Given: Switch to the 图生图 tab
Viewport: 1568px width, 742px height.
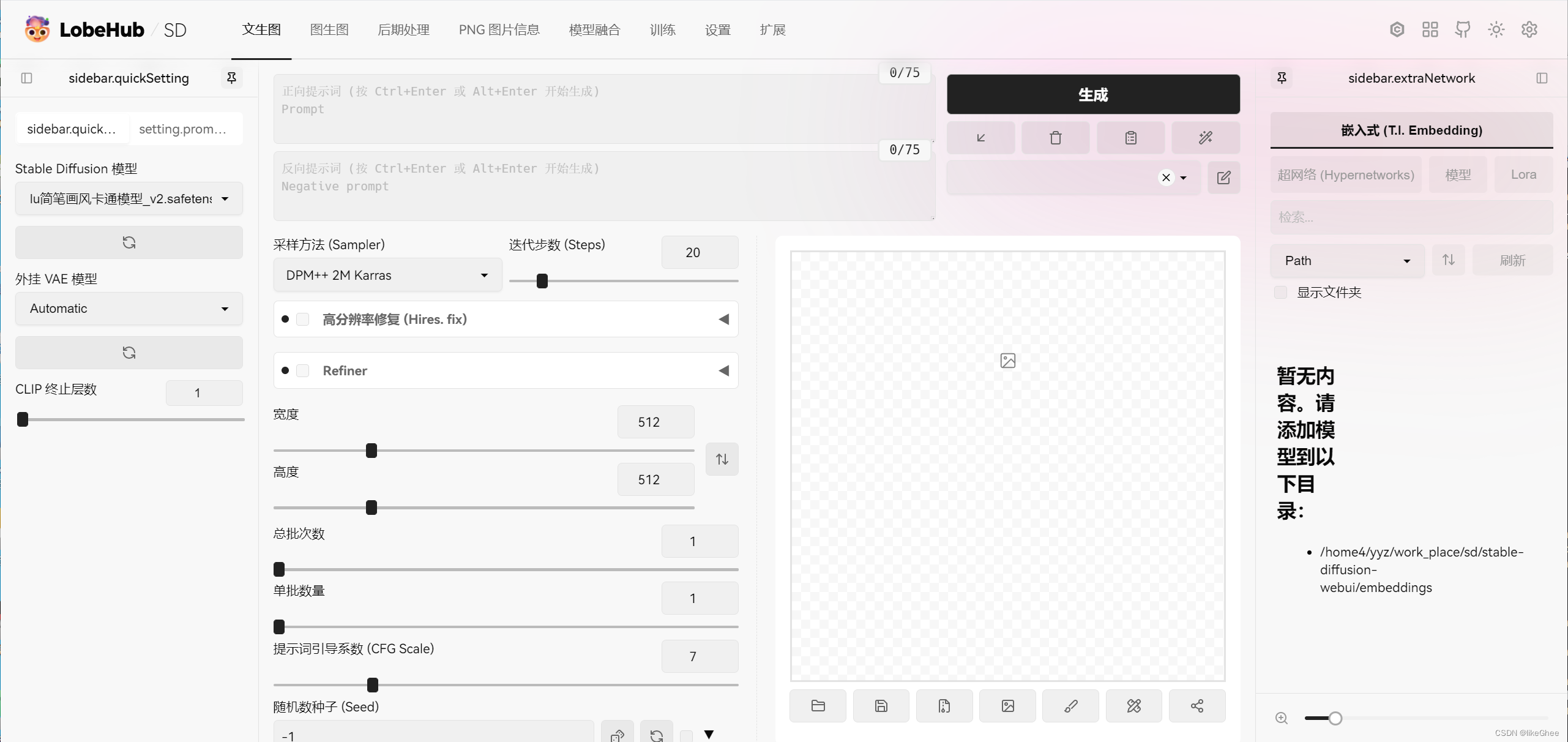Looking at the screenshot, I should click(329, 29).
